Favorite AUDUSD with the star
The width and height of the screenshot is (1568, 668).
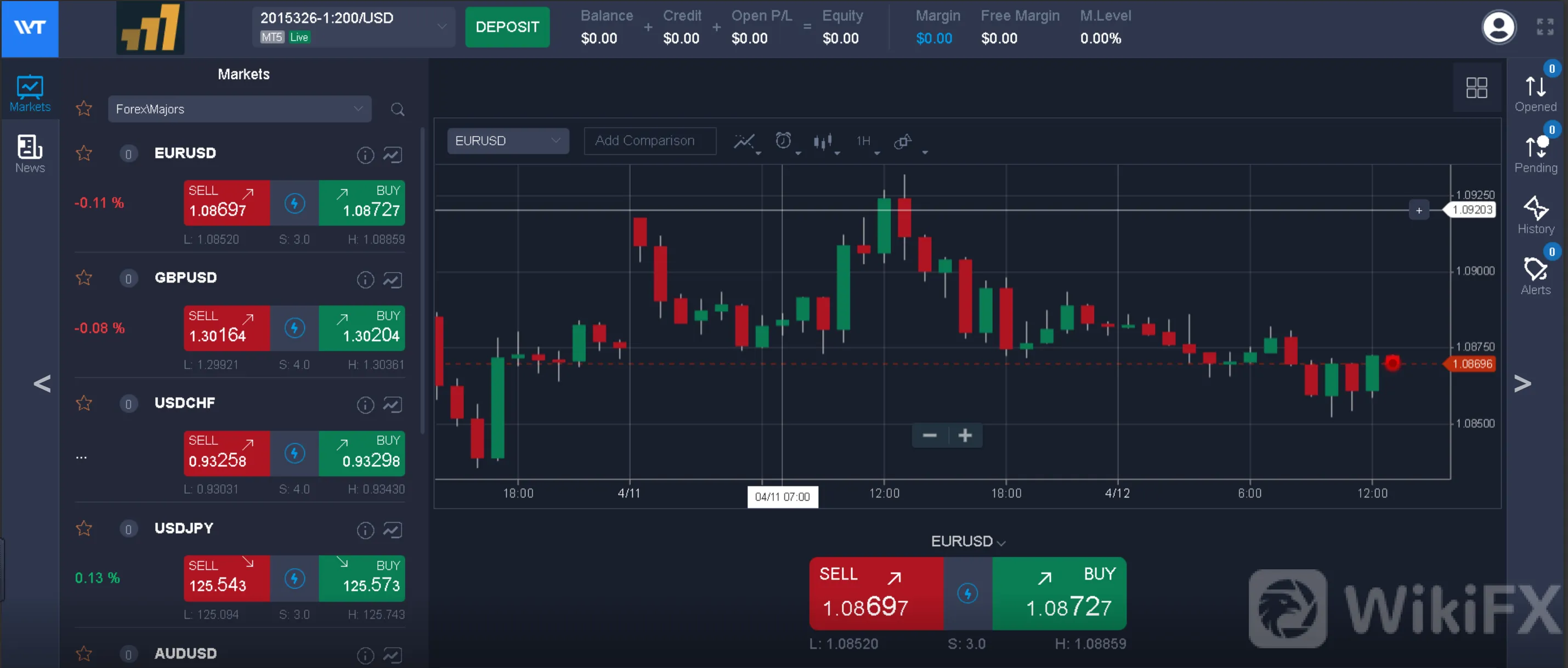coord(84,653)
